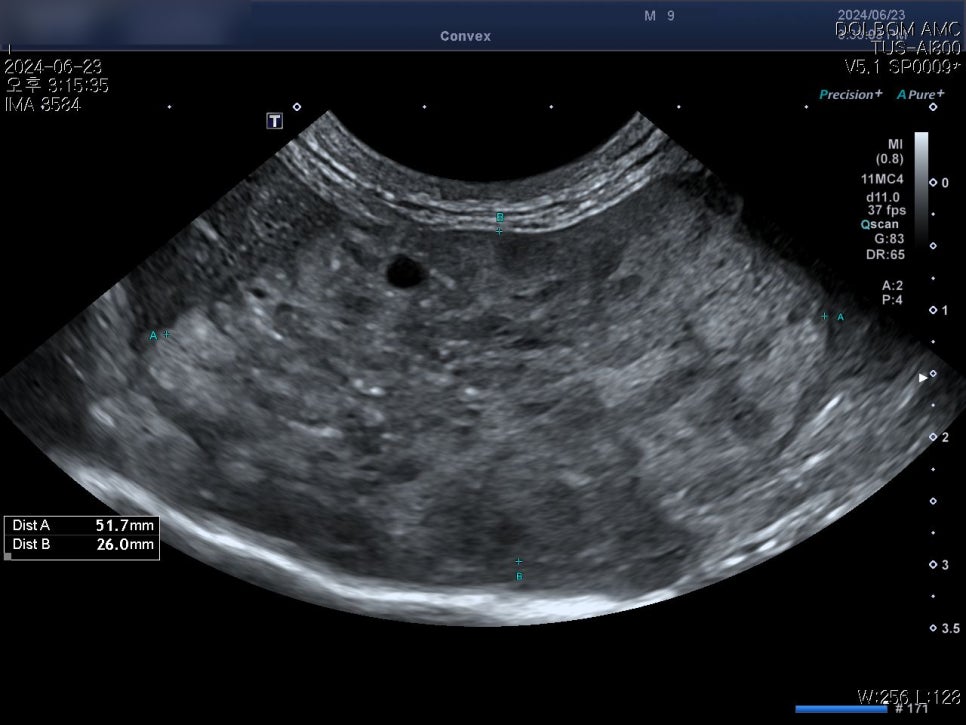
Task: Click the IMA 8584 image number
Action: [x=43, y=104]
